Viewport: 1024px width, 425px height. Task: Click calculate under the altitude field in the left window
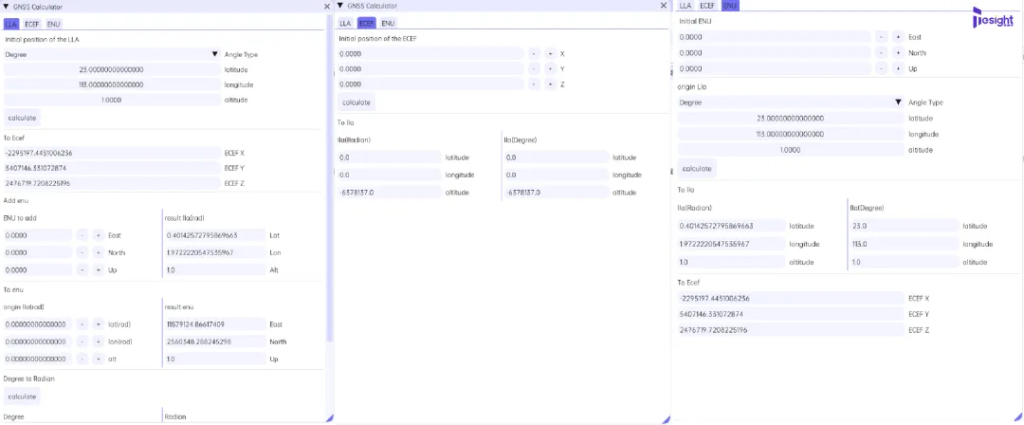point(22,118)
